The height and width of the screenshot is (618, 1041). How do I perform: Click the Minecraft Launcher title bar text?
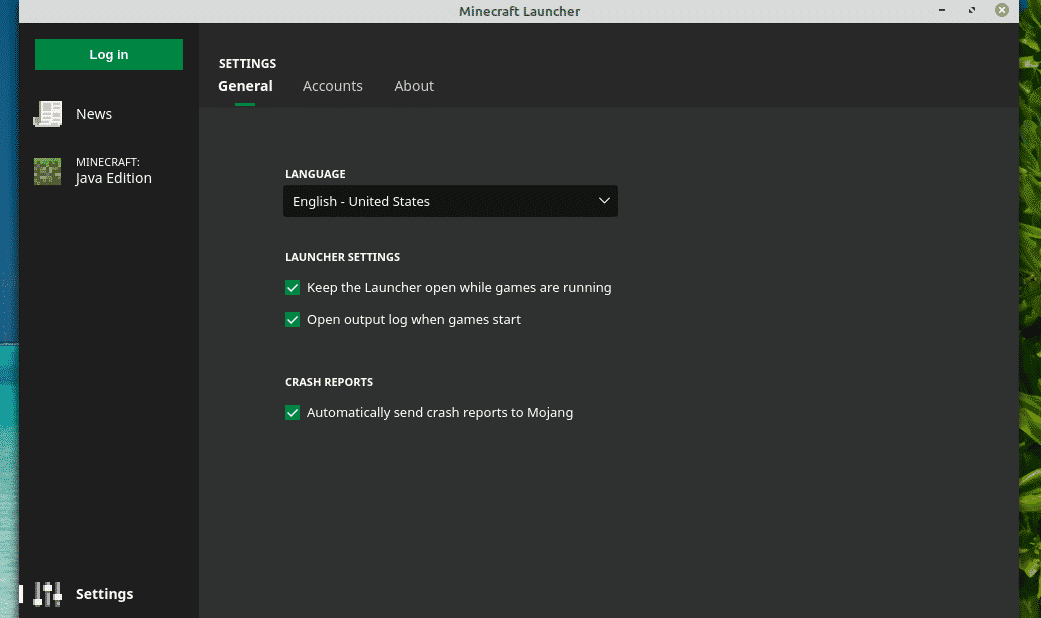(x=519, y=11)
